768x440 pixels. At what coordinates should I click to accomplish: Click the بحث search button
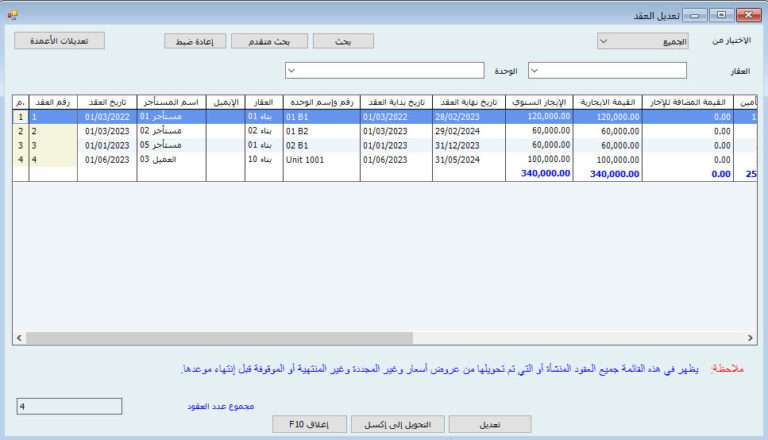[343, 41]
